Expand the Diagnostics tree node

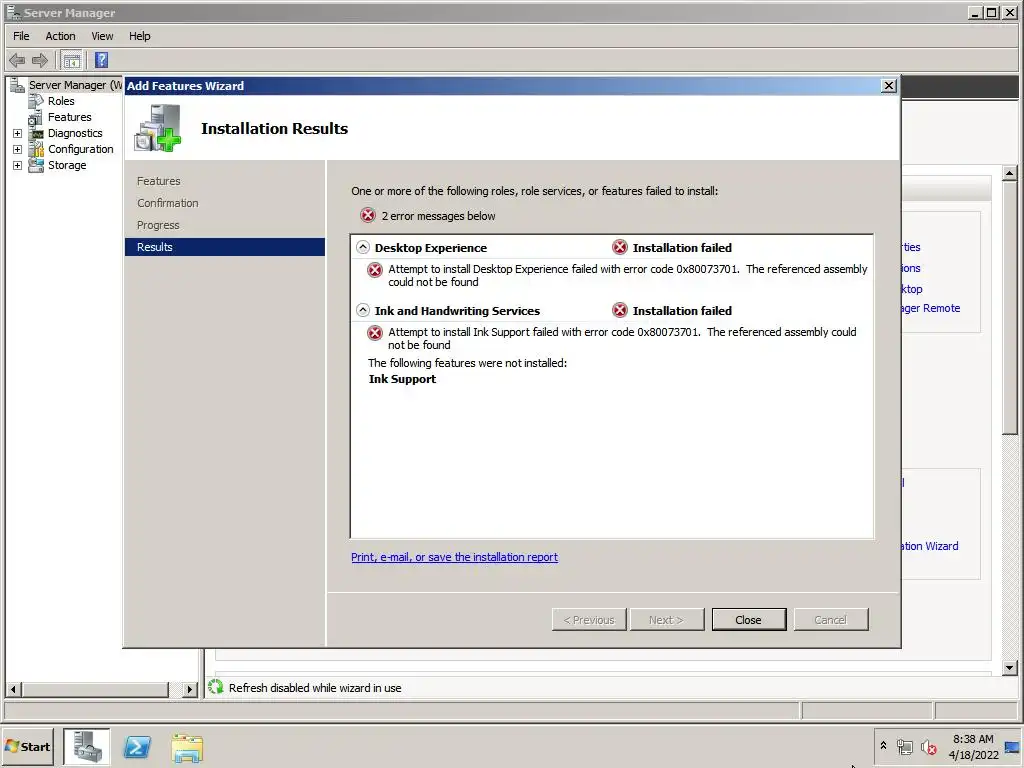[x=18, y=133]
